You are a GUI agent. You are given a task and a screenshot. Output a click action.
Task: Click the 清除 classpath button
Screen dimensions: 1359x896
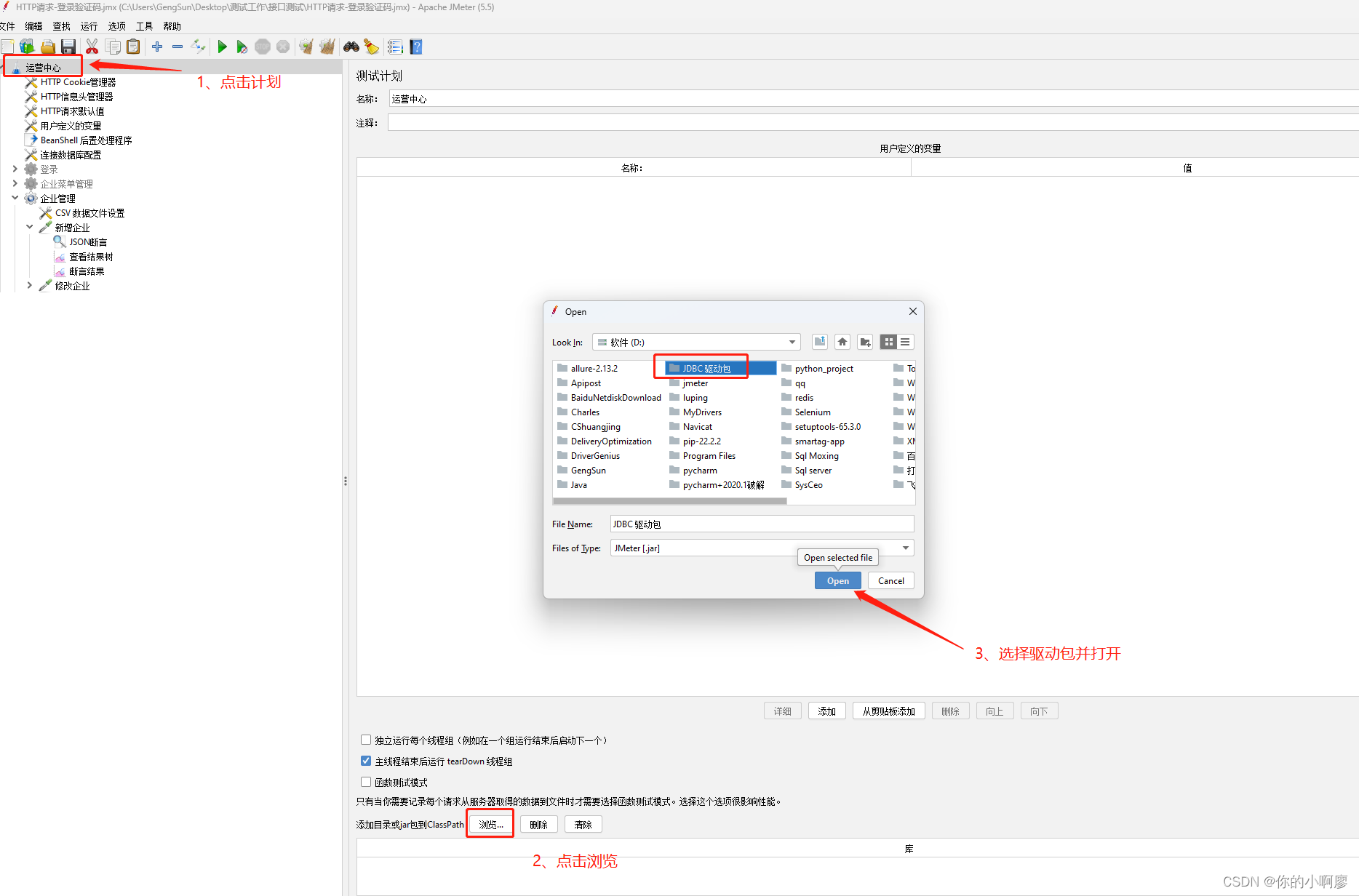[583, 824]
